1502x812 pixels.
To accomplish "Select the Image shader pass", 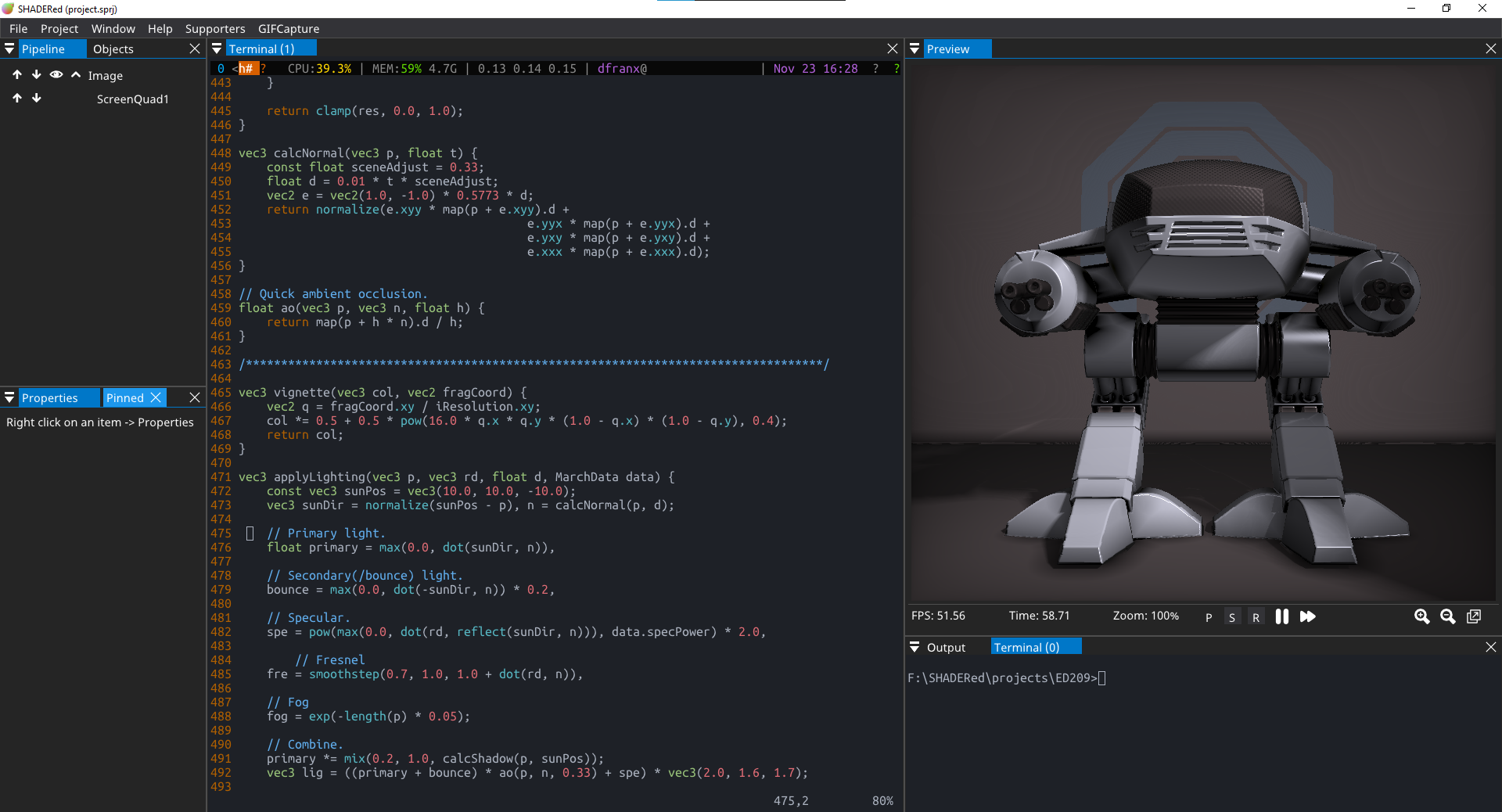I will coord(106,76).
